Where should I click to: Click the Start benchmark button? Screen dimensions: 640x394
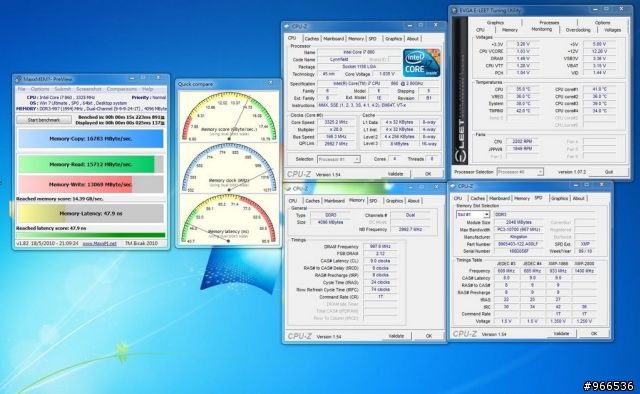[x=44, y=120]
